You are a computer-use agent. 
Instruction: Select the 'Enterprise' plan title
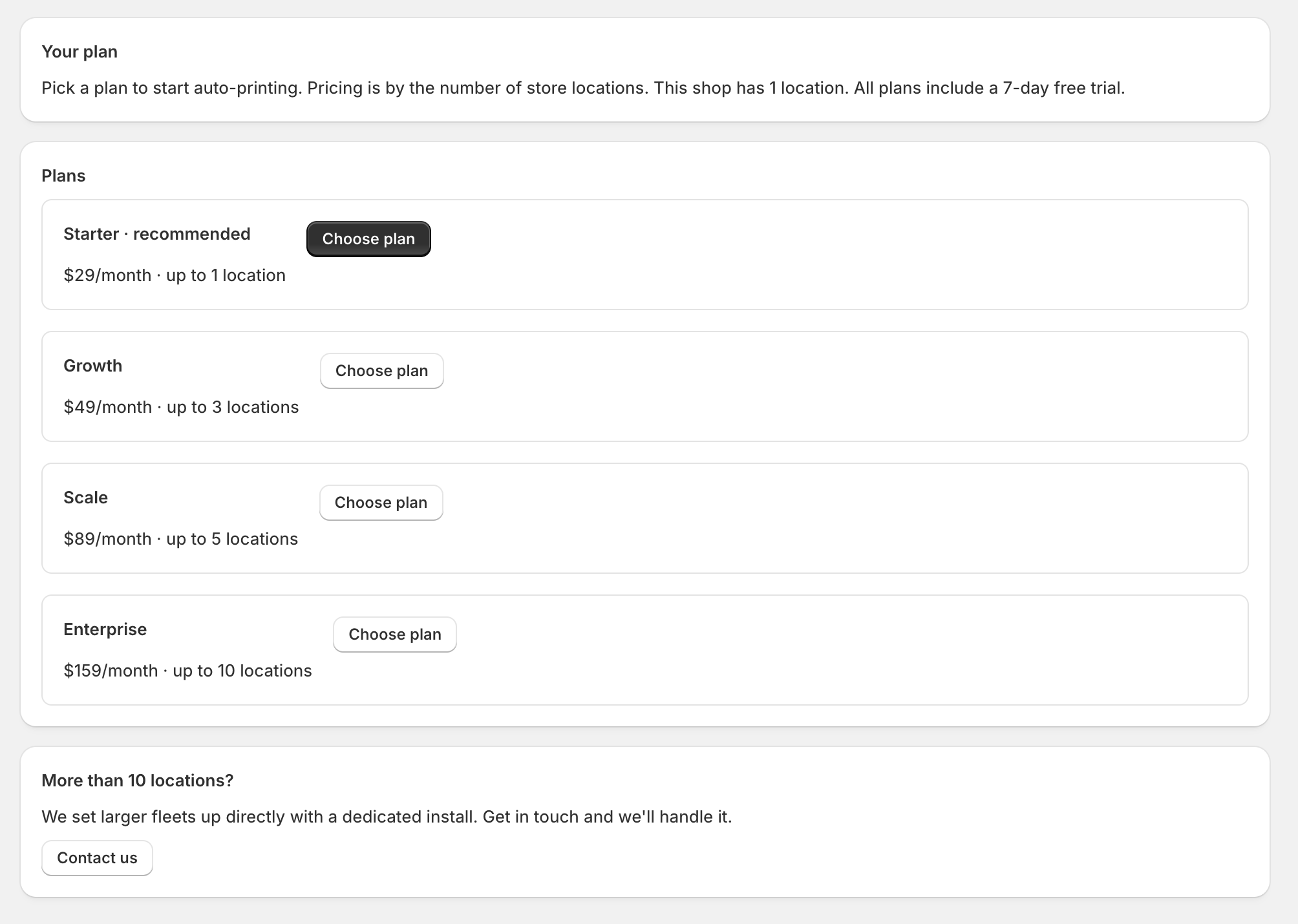click(105, 629)
